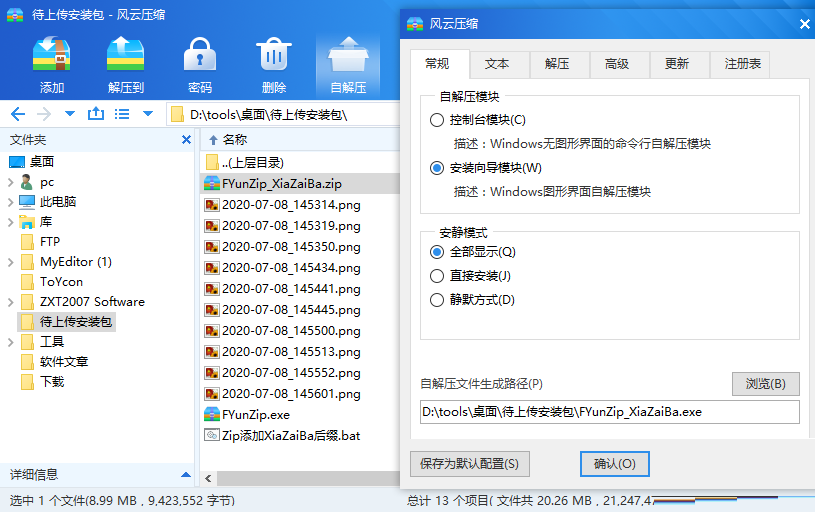Close the 风云压缩 settings dialog
Screen dimensions: 815x512
(805, 24)
